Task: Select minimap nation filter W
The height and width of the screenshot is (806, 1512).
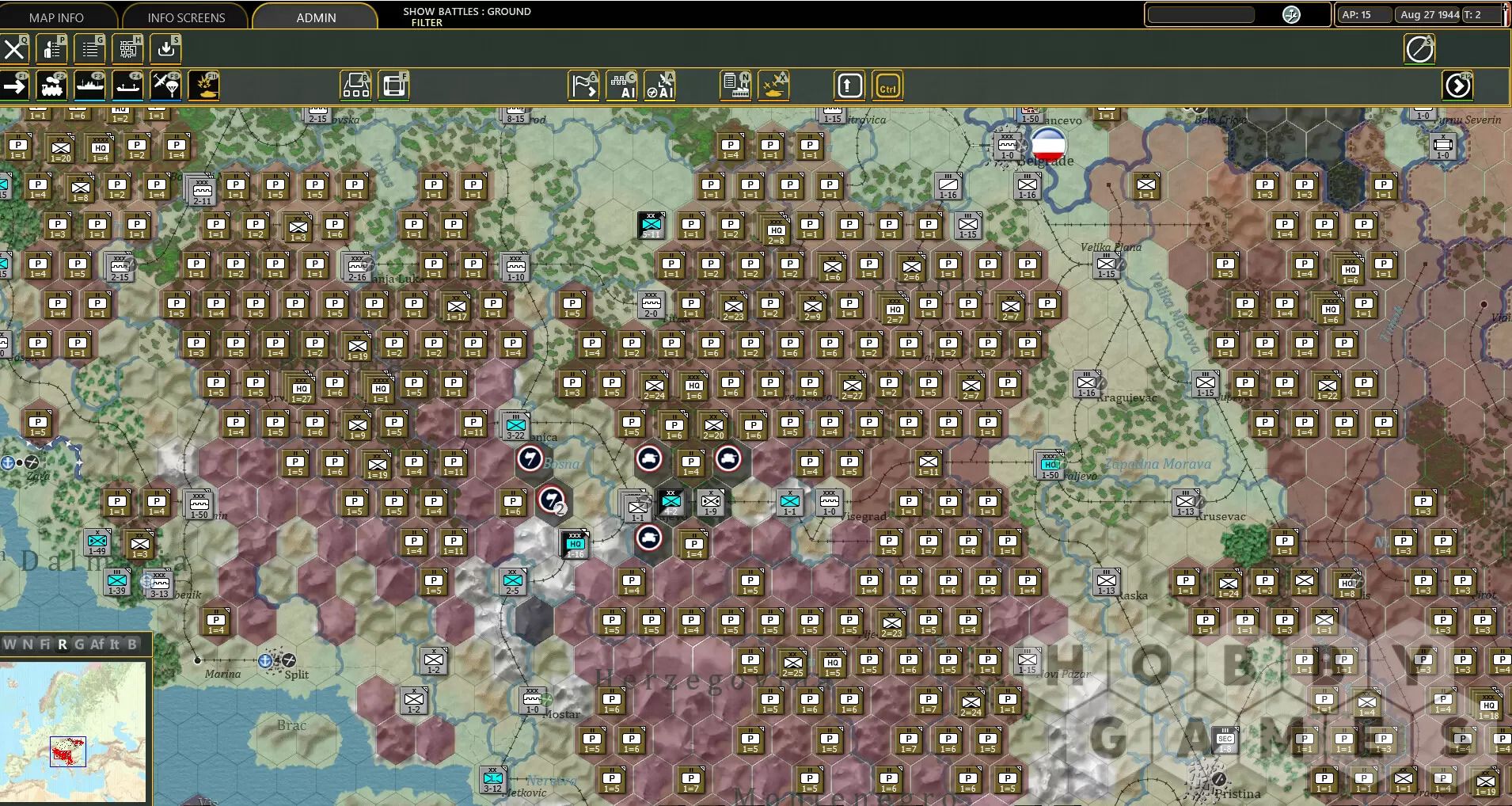Action: click(x=9, y=644)
